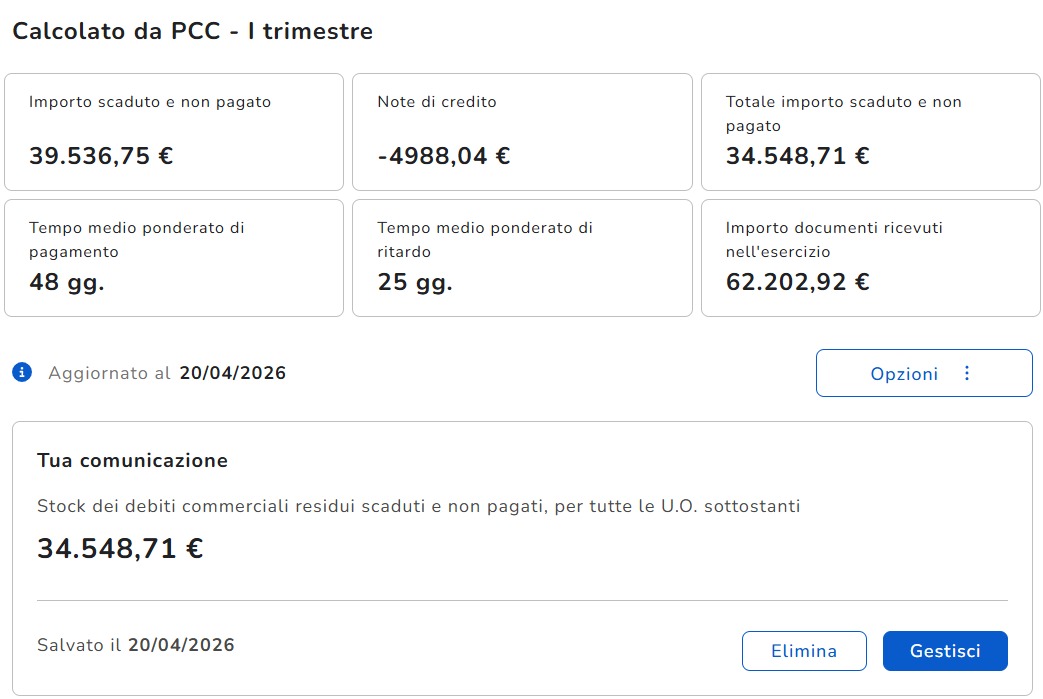Select the Totale importo scaduto e non pagato card
1043x699 pixels.
coord(871,132)
